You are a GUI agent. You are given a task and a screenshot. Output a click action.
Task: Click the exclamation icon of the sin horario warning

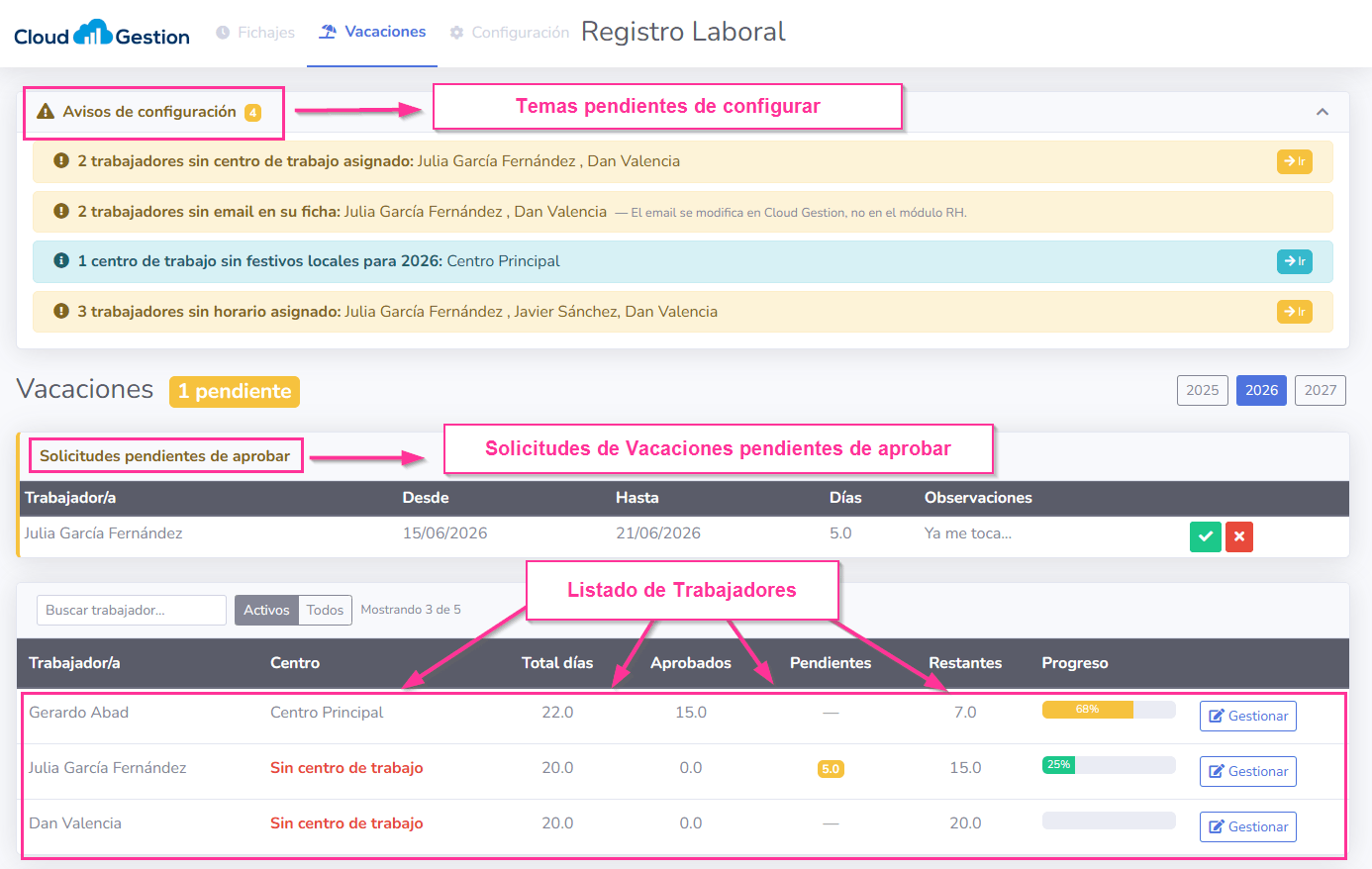point(61,311)
